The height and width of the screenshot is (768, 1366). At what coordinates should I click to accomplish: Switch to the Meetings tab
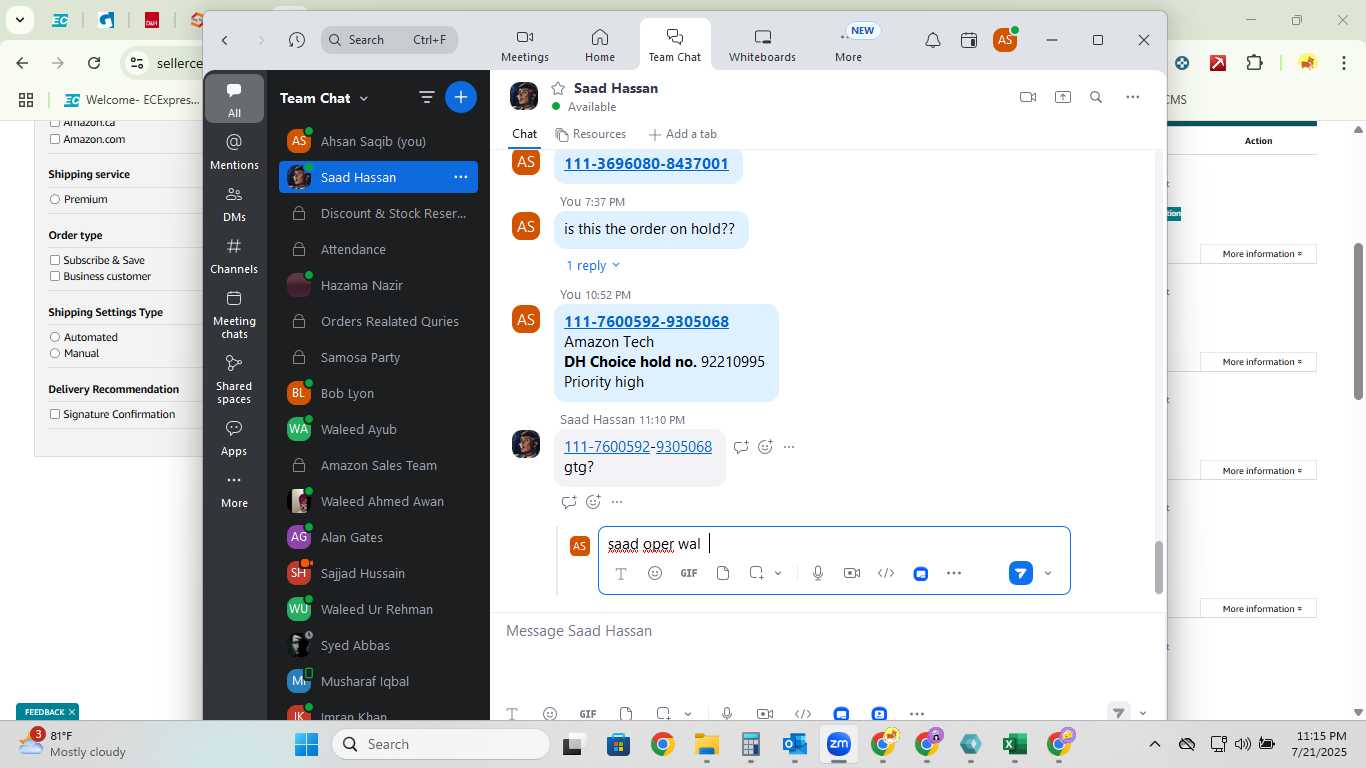(x=525, y=46)
